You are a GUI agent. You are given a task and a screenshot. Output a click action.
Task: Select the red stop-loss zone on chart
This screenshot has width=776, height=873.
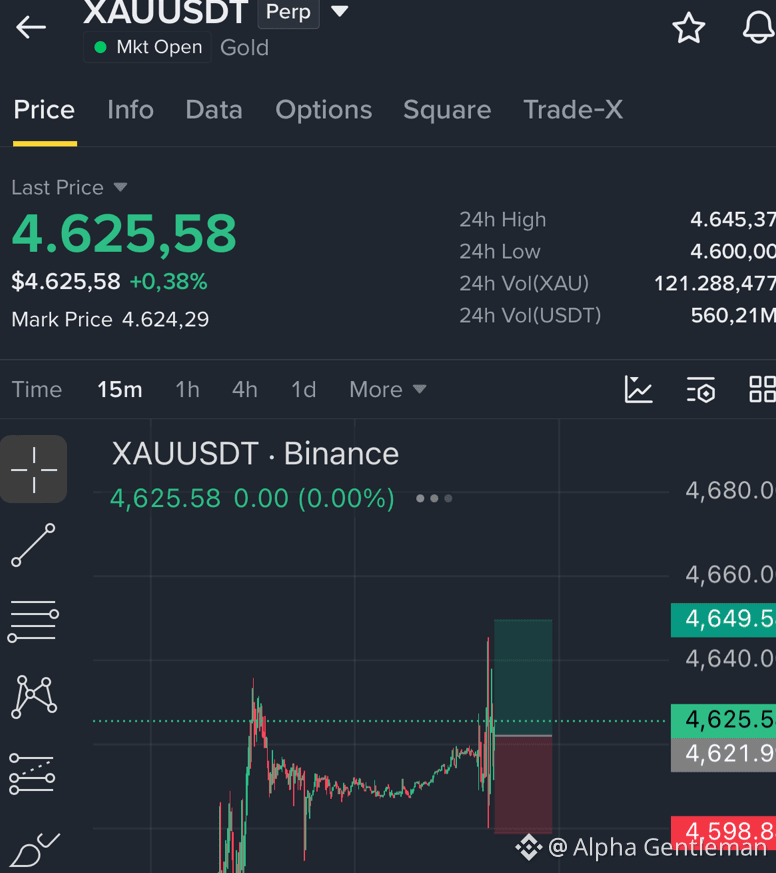pyautogui.click(x=523, y=784)
